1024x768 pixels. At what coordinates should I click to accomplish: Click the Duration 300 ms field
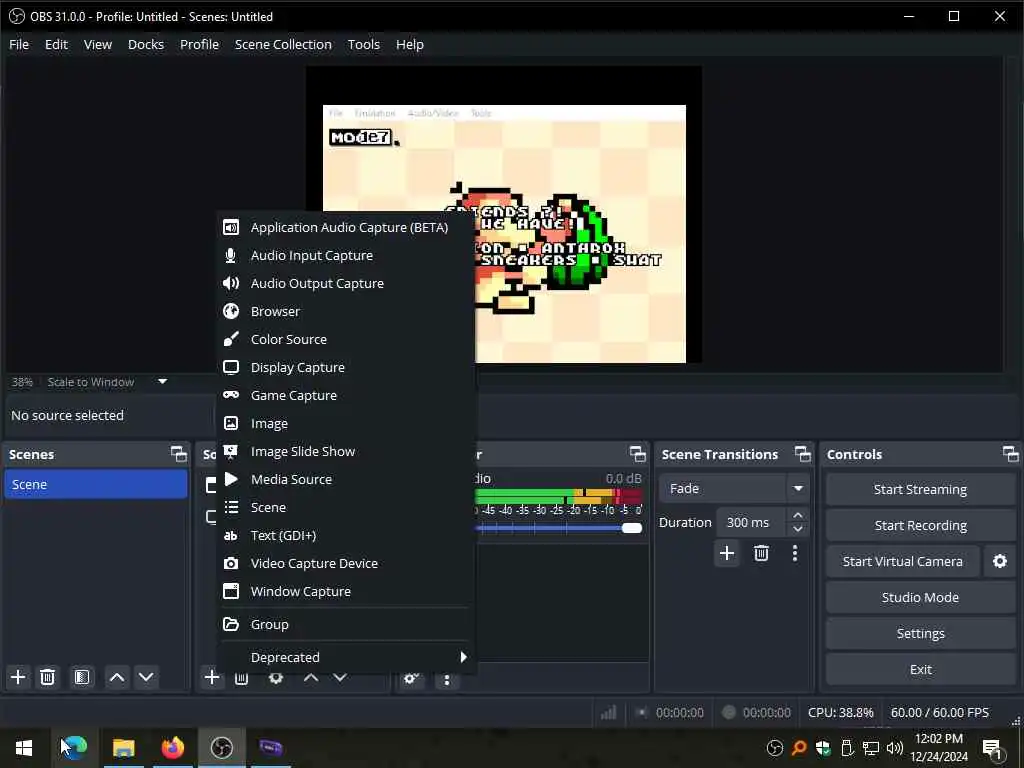[751, 522]
